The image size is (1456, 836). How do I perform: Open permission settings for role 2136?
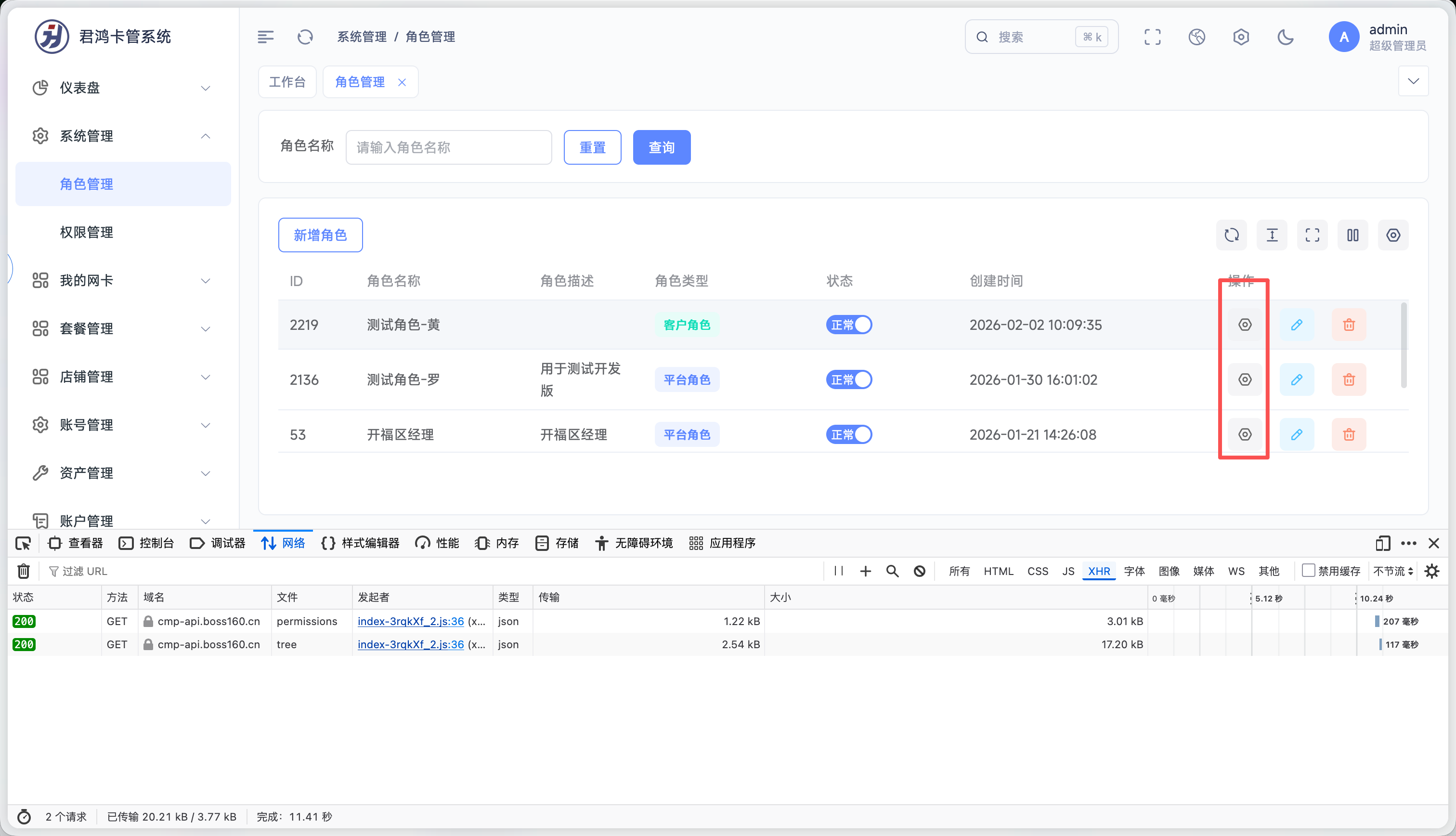1244,379
